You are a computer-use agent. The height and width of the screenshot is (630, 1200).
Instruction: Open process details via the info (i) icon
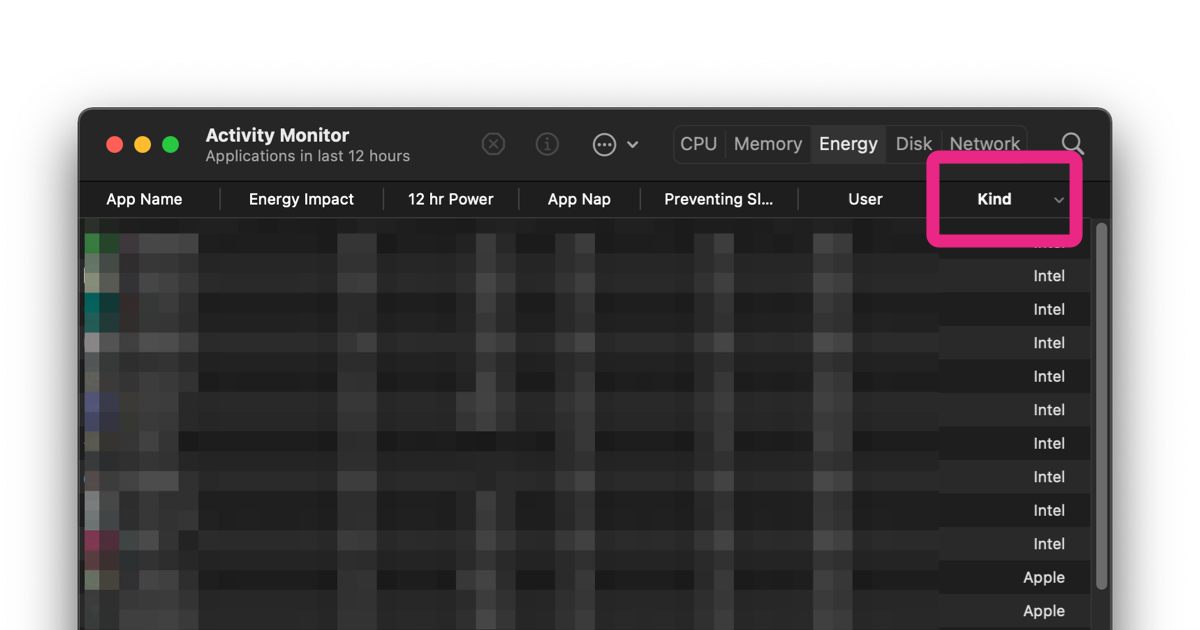(547, 144)
